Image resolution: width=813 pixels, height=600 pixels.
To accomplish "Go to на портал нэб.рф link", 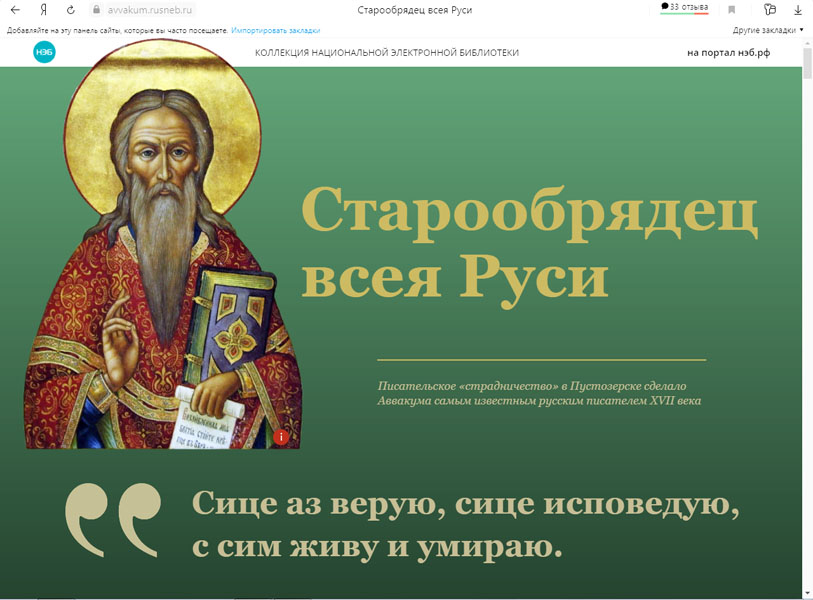I will click(728, 53).
